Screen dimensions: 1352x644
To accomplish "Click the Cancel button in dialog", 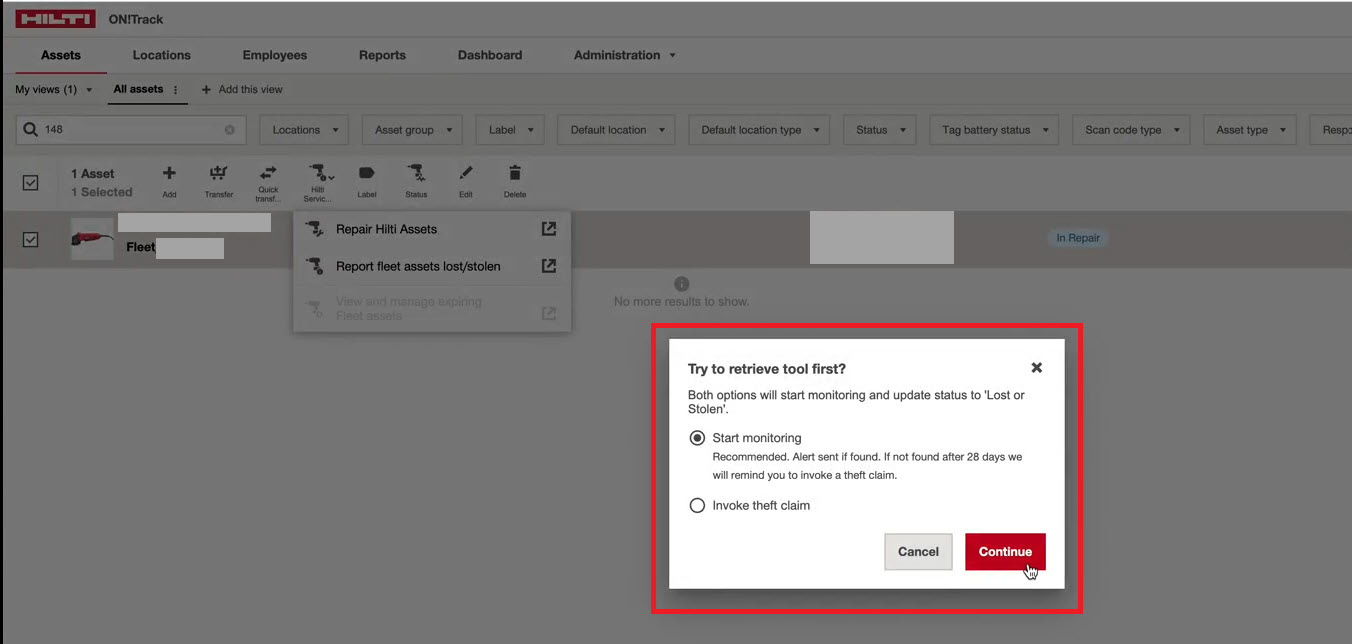I will (x=918, y=552).
